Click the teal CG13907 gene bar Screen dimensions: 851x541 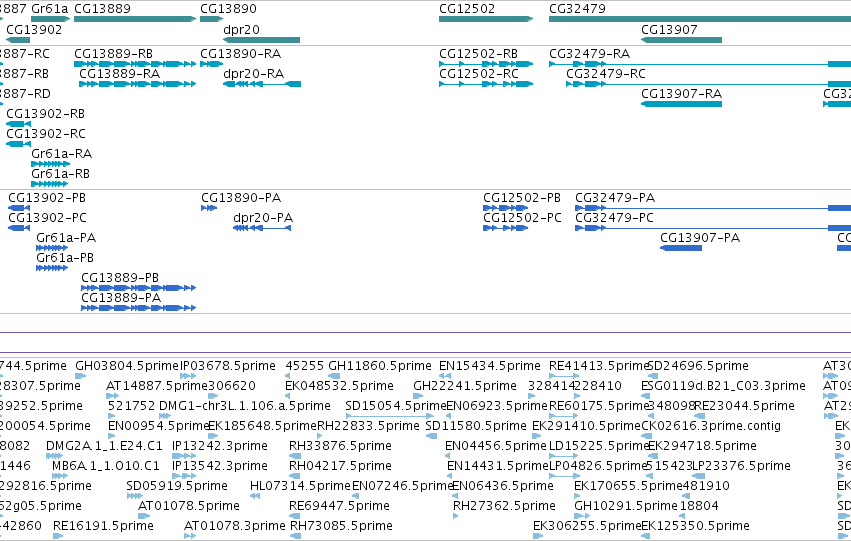(682, 40)
